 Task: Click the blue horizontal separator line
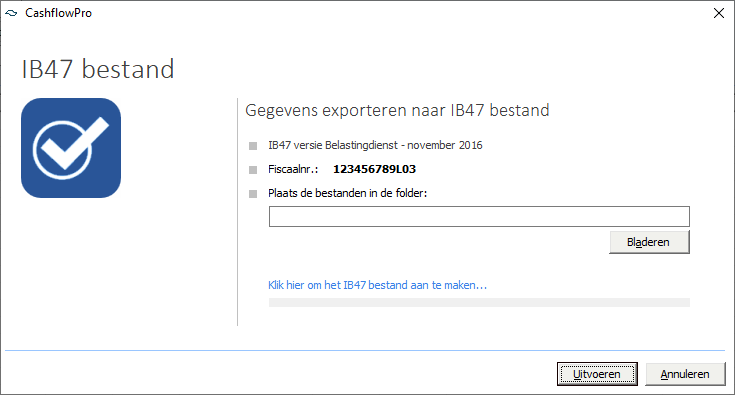coord(365,350)
